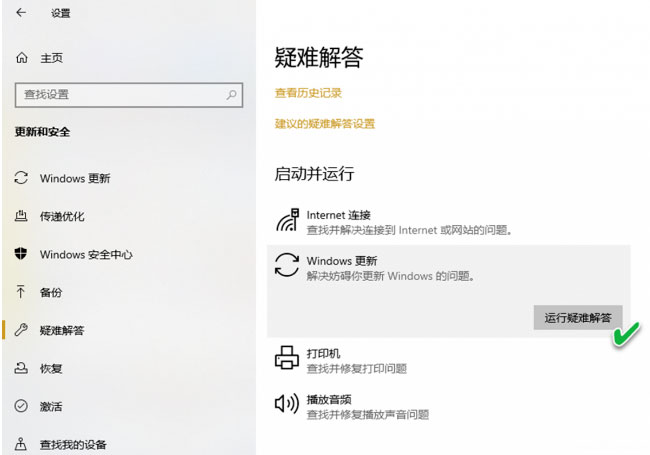Select the 打印机 troubleshooter title

click(323, 353)
